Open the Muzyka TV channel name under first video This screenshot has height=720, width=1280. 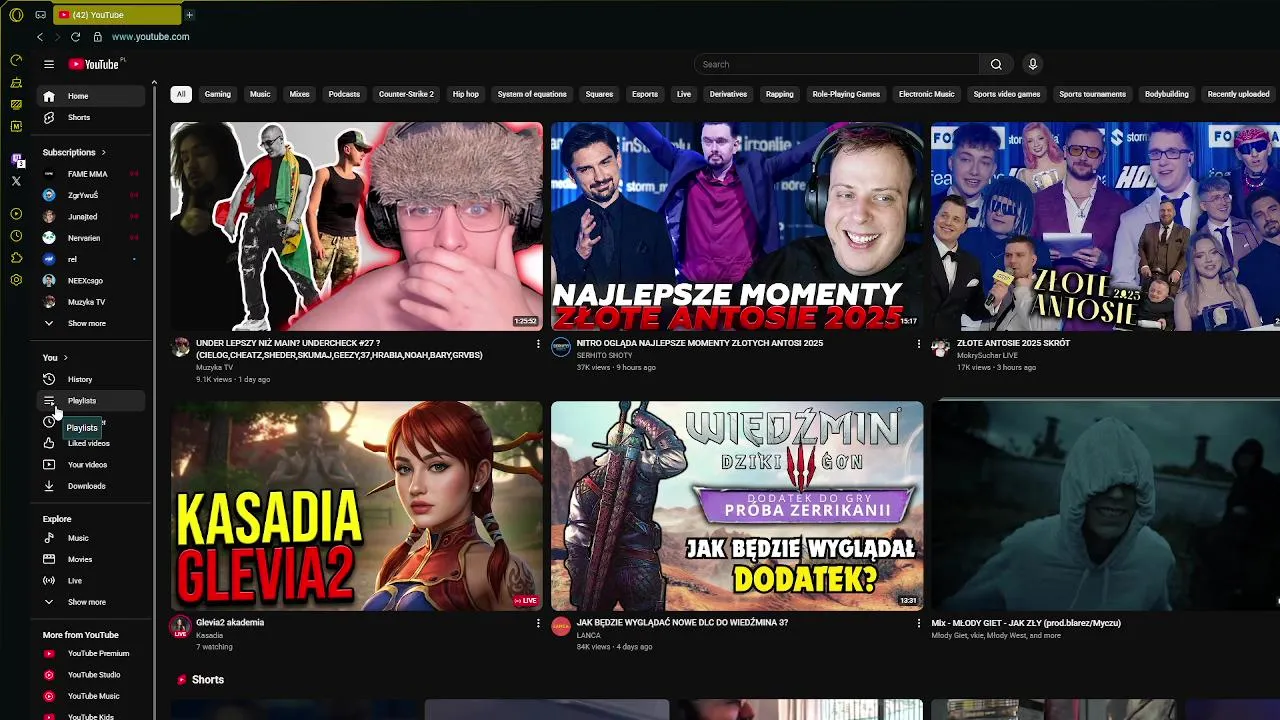(x=215, y=368)
